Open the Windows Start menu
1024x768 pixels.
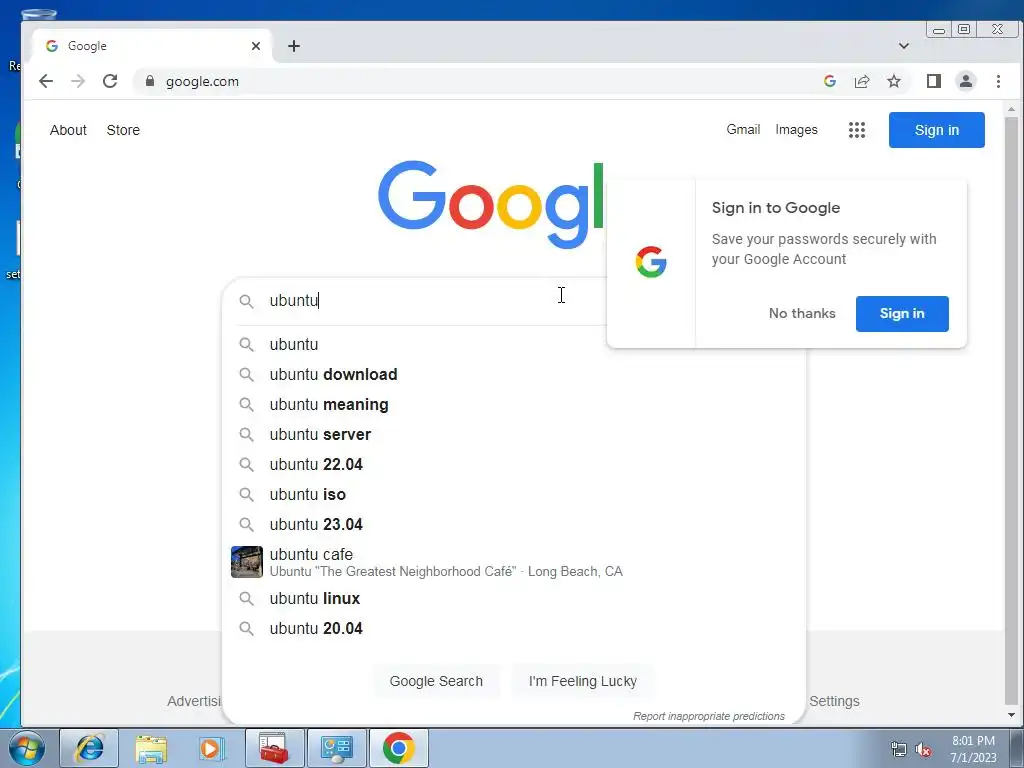pyautogui.click(x=27, y=748)
